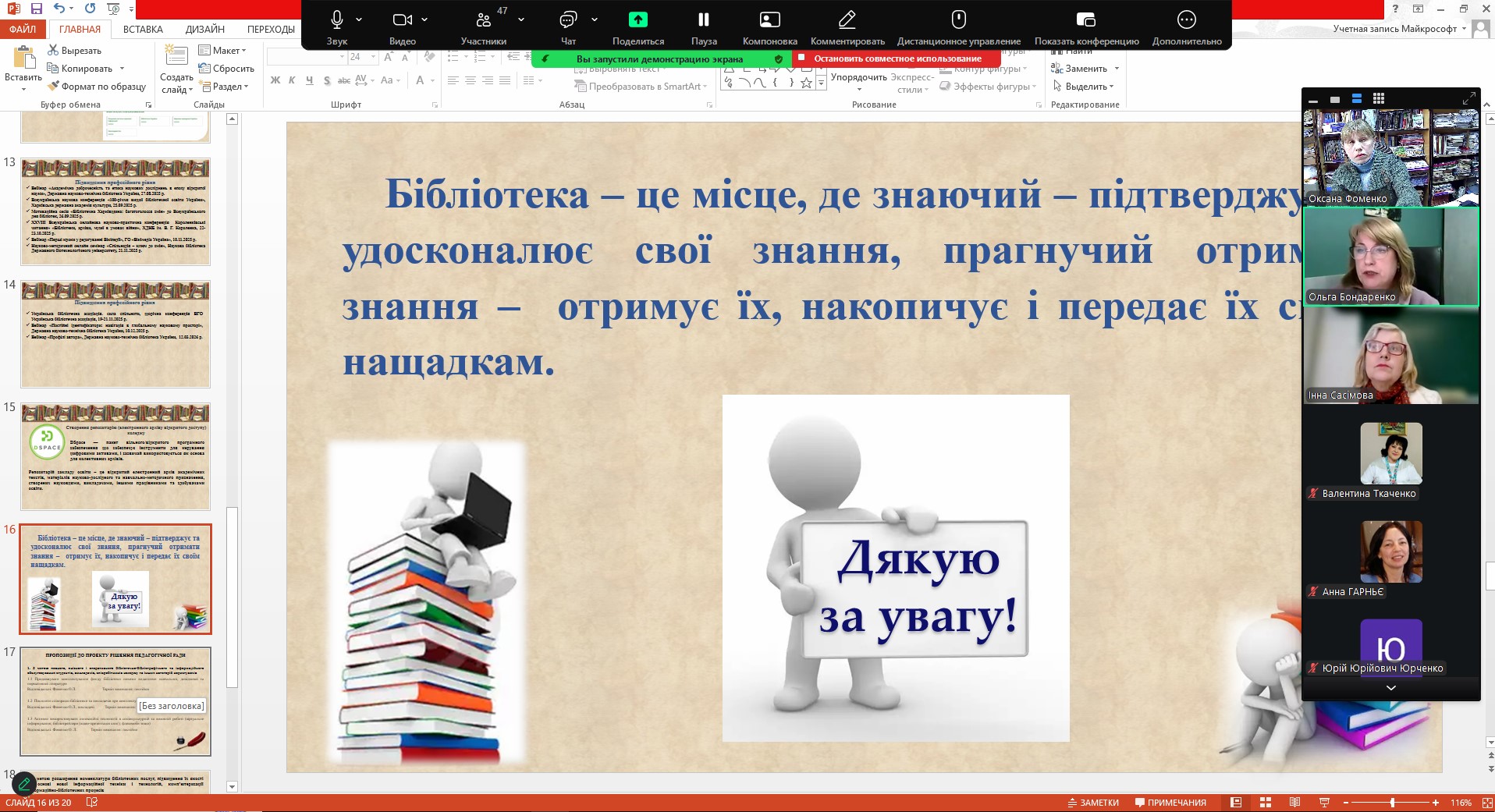Click the zoom slider handle in status bar
The height and width of the screenshot is (812, 1495).
1392,803
